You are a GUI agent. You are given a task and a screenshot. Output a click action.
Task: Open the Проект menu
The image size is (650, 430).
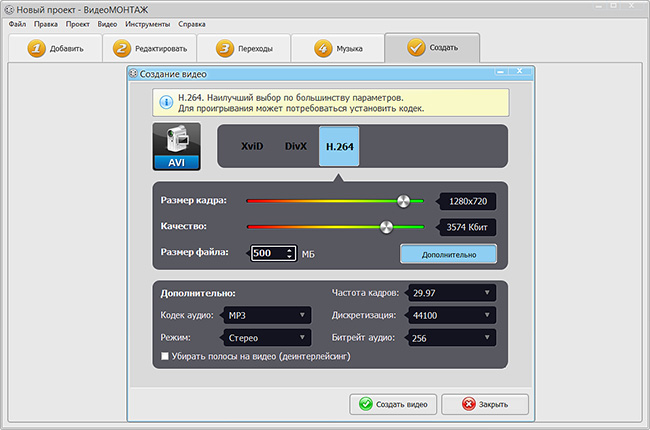pyautogui.click(x=78, y=24)
